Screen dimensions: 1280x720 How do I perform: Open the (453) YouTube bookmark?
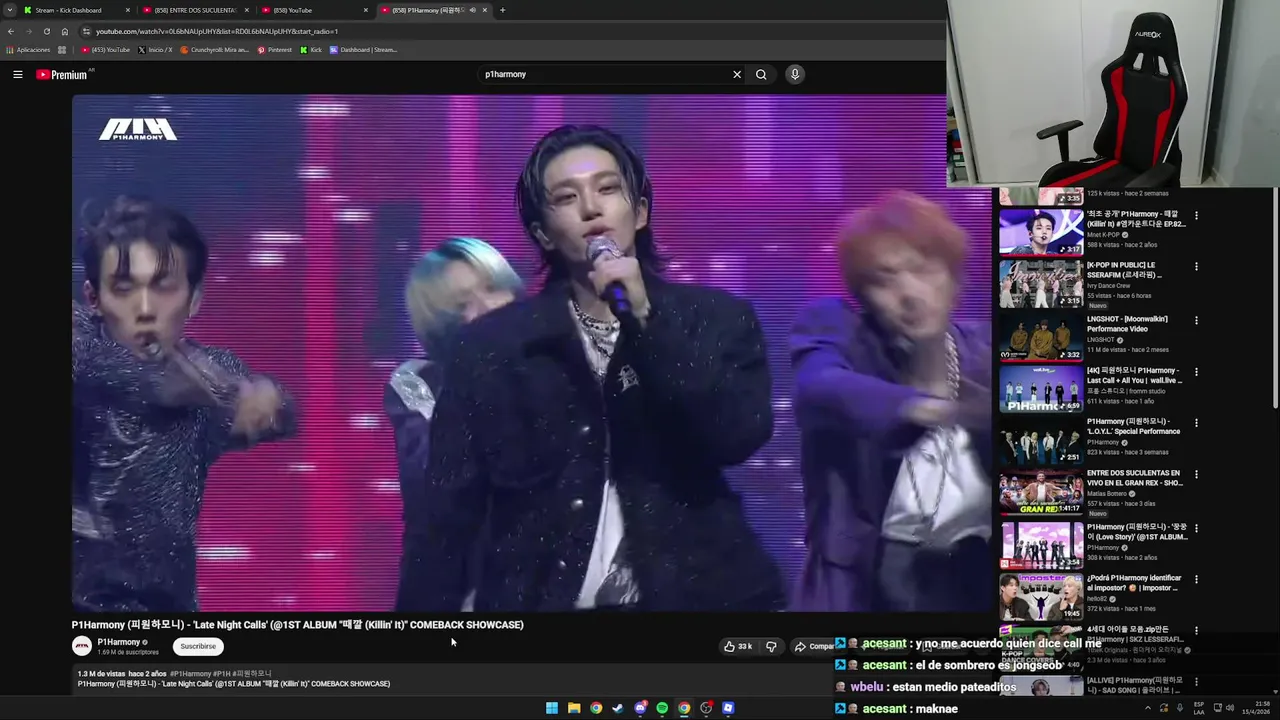106,49
